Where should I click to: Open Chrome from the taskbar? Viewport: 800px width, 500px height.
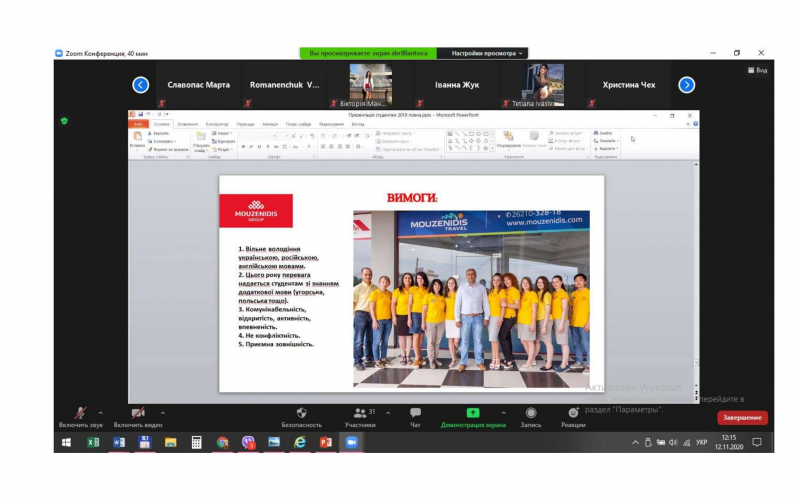(x=222, y=442)
